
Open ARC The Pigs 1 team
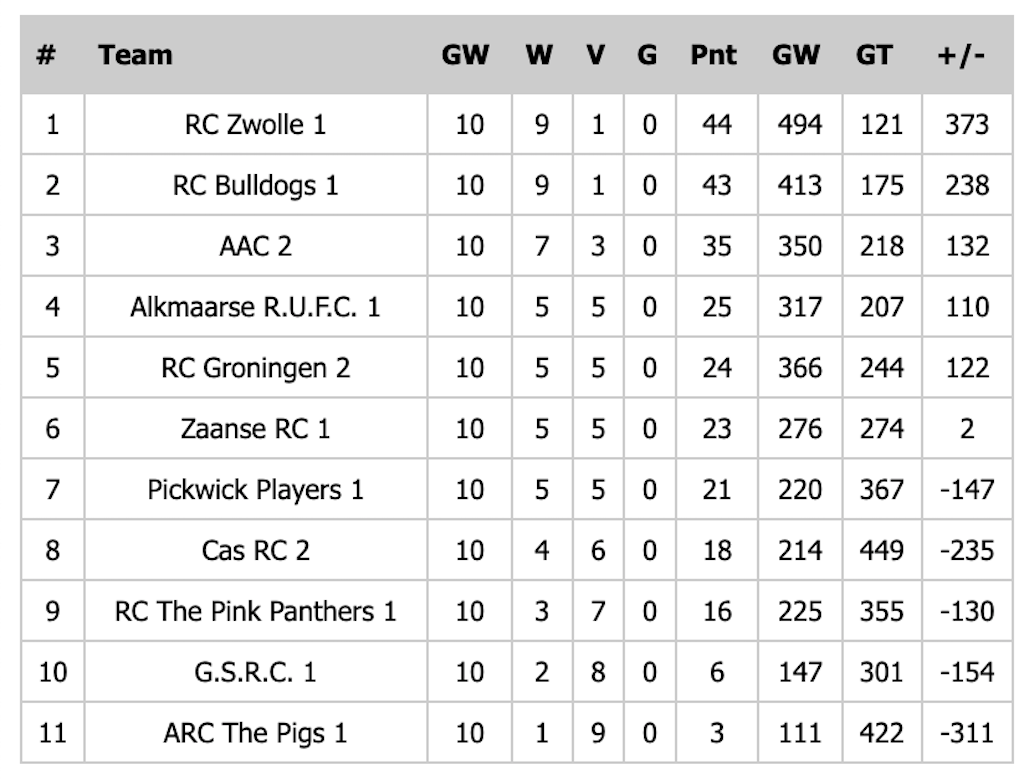255,733
